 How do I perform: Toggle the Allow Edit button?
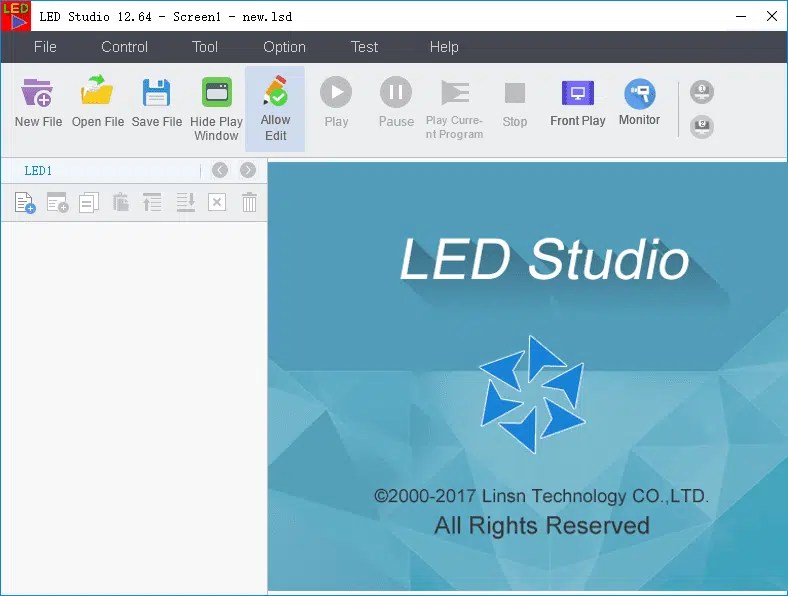point(275,109)
